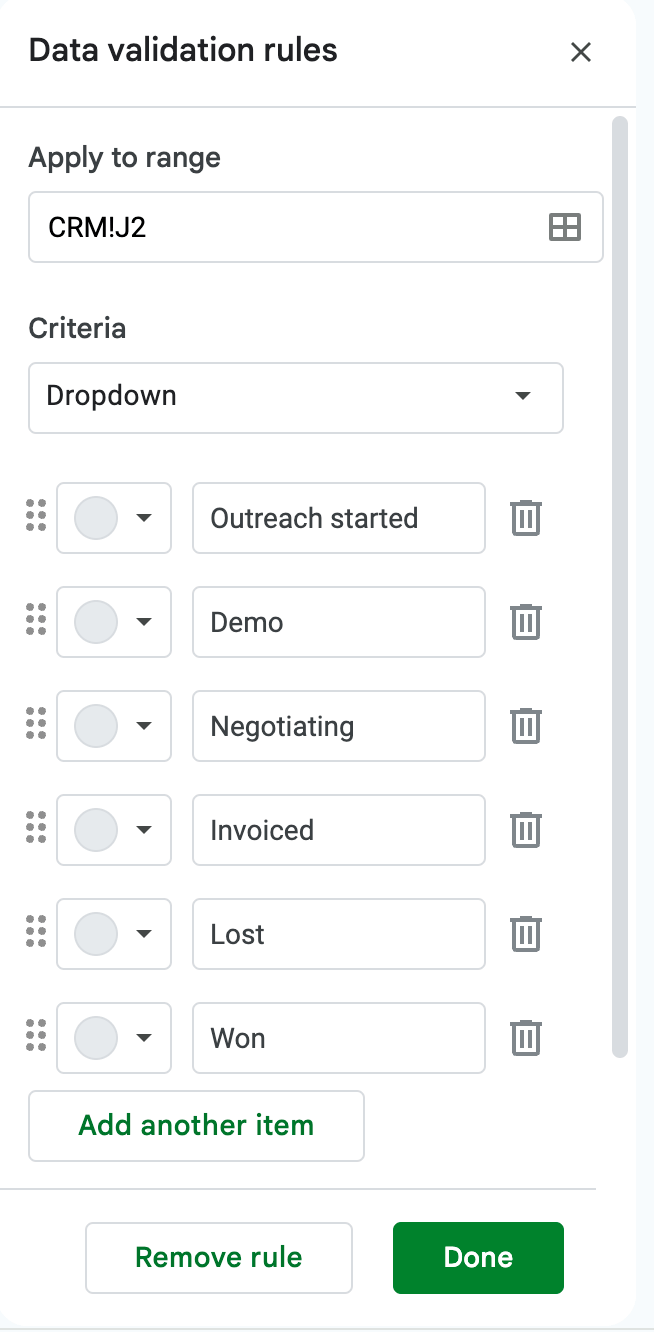Screen dimensions: 654x1332
Task: Edit the 'Invoiced' item text field
Action: tap(338, 830)
